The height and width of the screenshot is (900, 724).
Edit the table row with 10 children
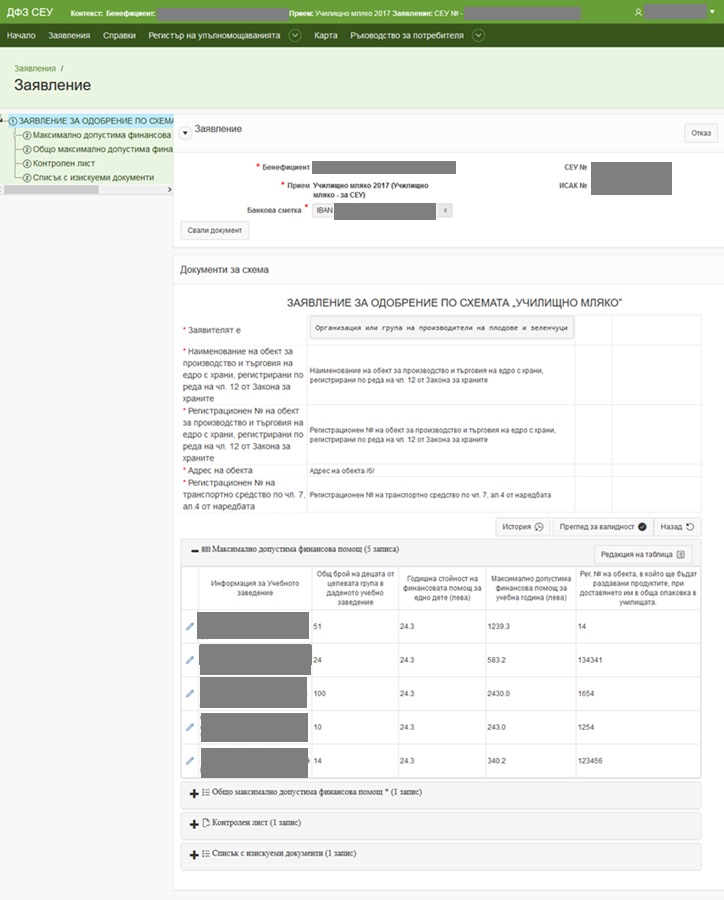coord(190,727)
